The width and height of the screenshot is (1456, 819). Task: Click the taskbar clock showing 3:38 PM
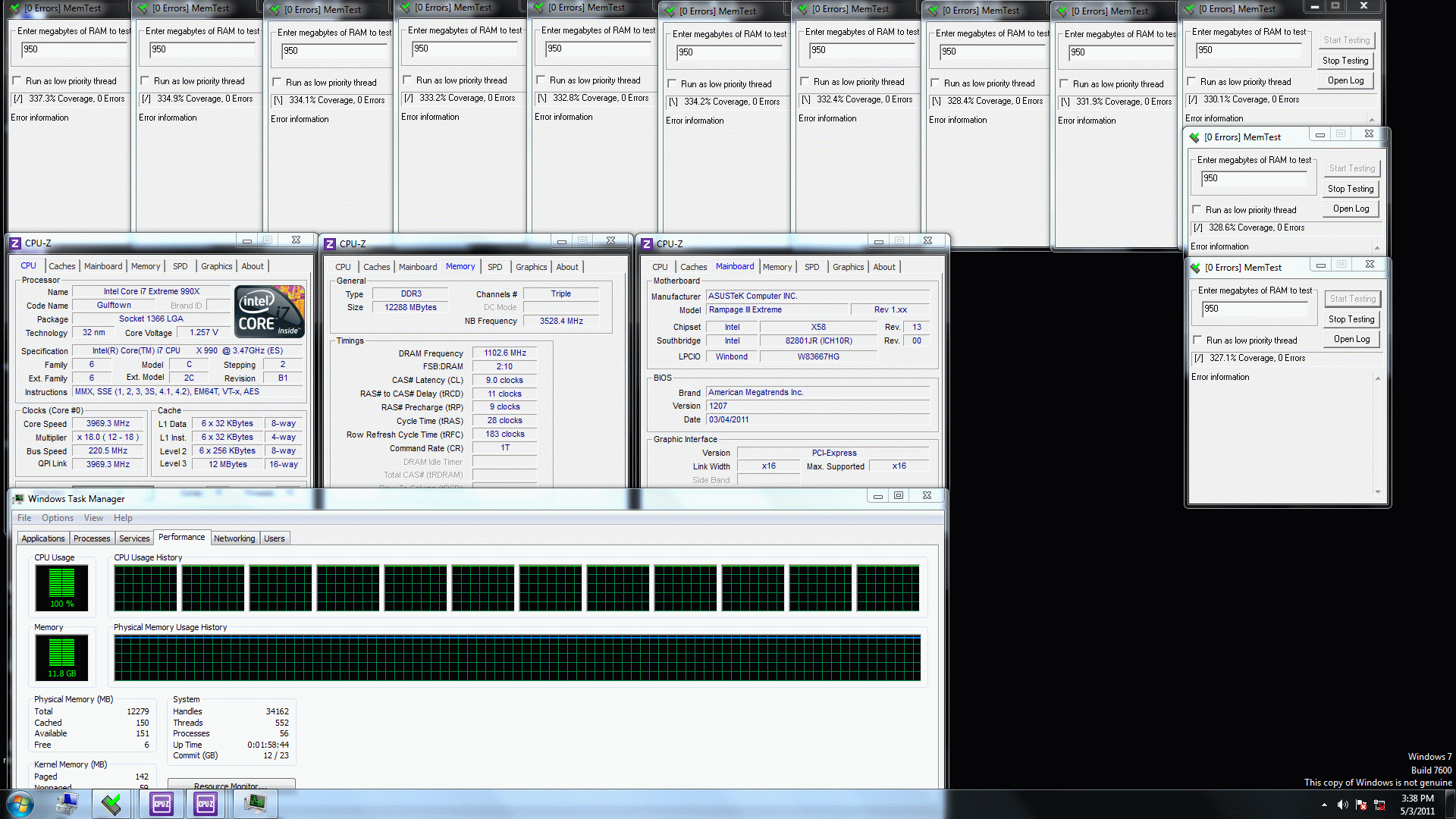[1417, 805]
